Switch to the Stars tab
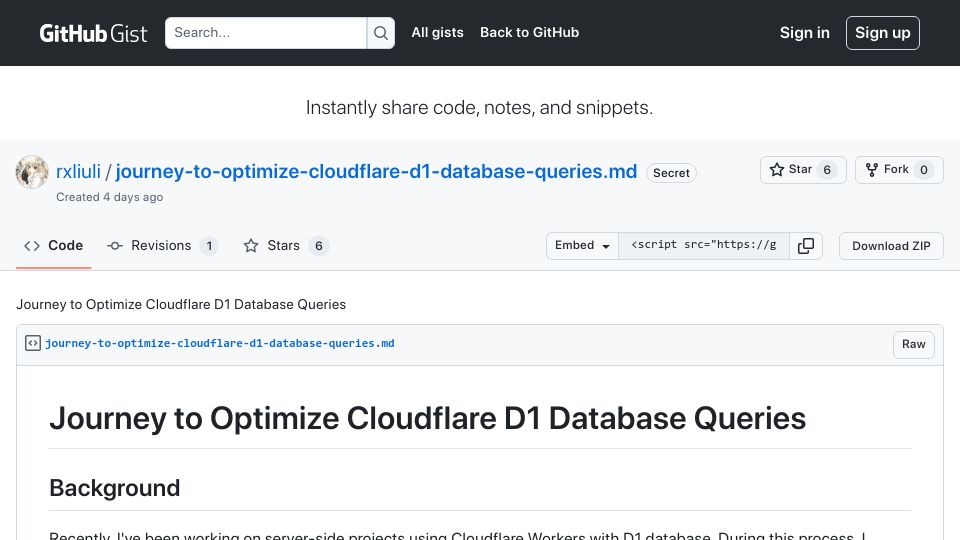 click(286, 246)
